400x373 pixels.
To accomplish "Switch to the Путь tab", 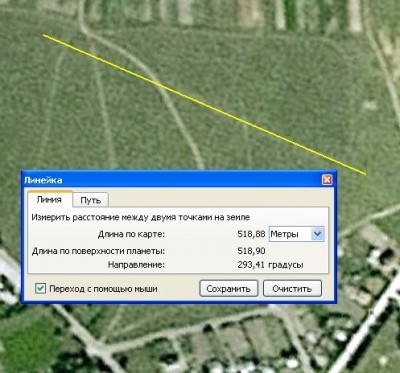I will 90,200.
